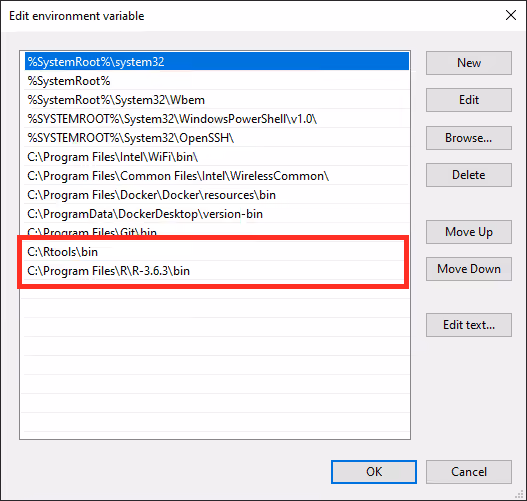Viewport: 527px width, 501px height.
Task: Select the OpenSSH path entry
Action: [217, 138]
